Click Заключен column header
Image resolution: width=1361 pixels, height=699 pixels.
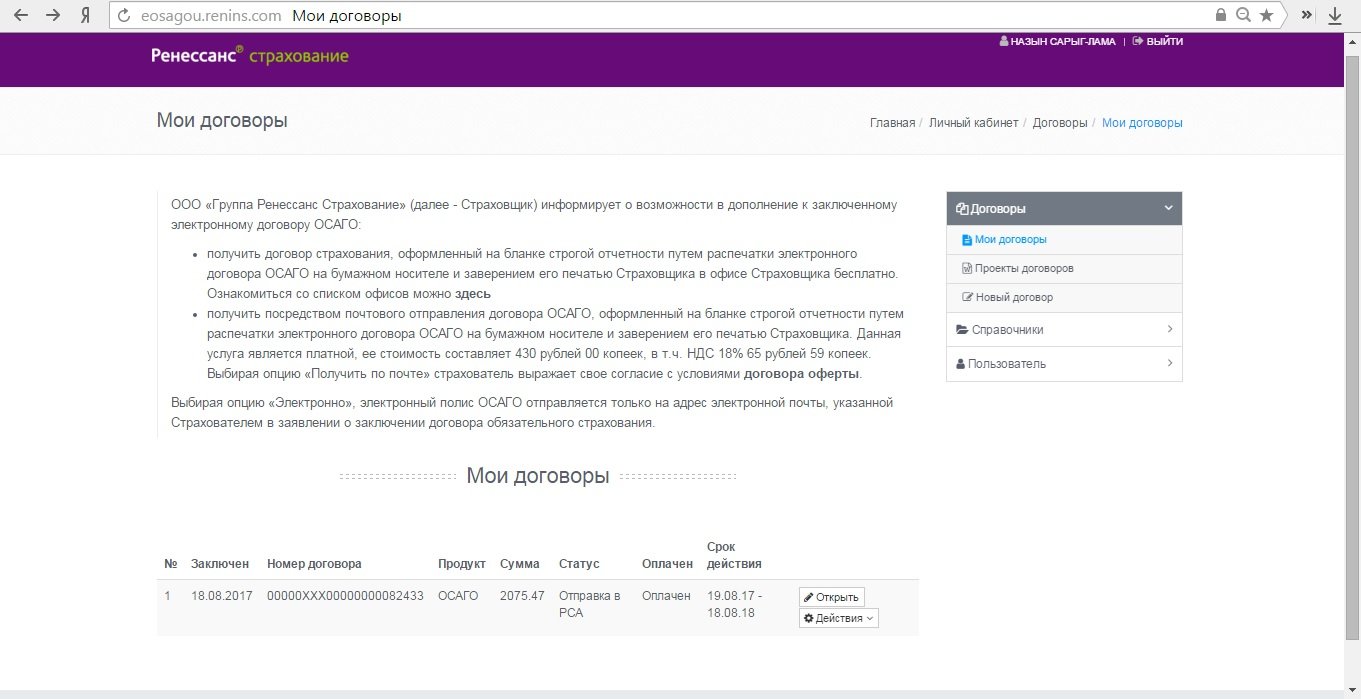(220, 564)
